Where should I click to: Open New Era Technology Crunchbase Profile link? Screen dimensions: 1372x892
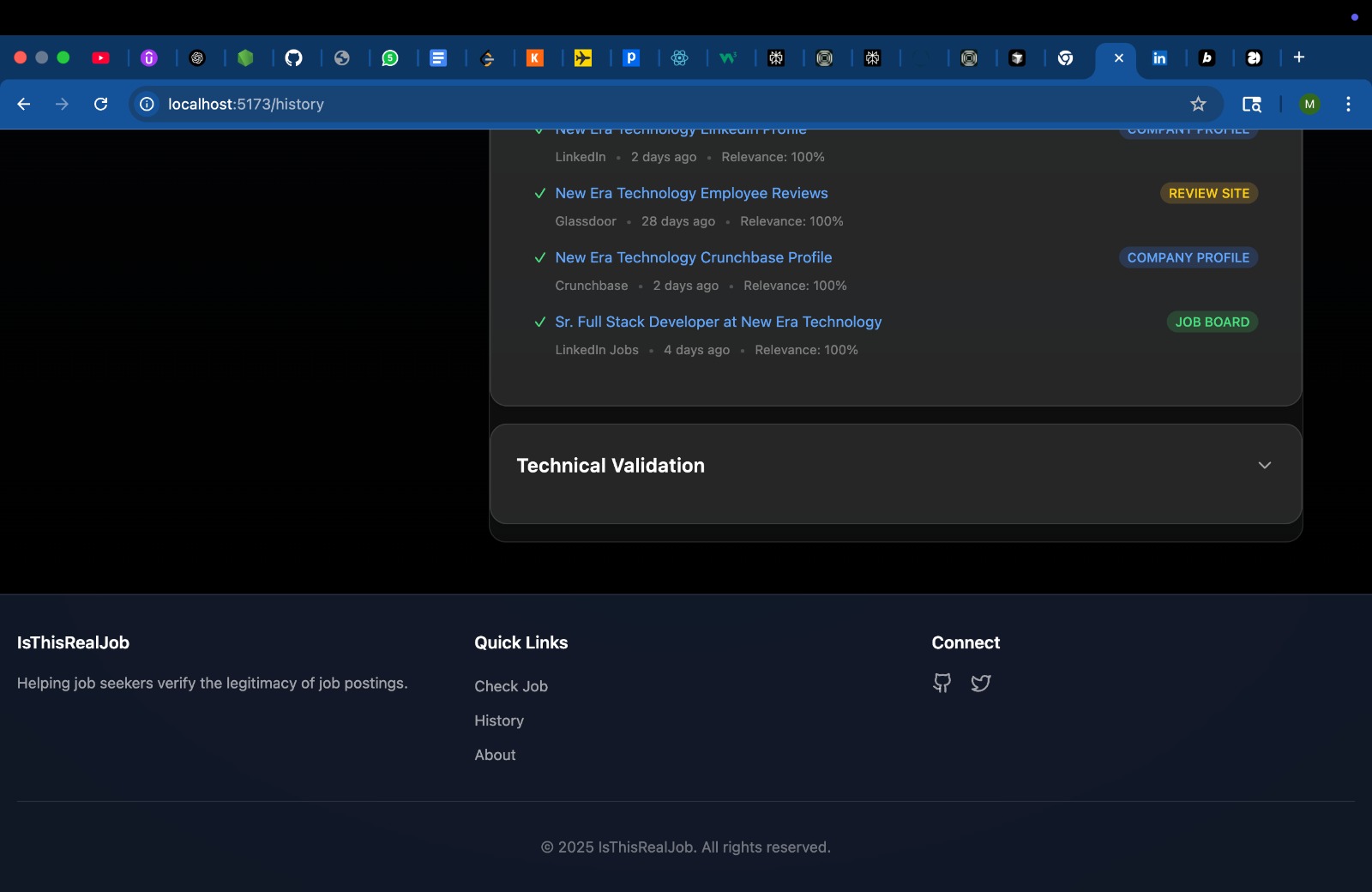pos(693,258)
